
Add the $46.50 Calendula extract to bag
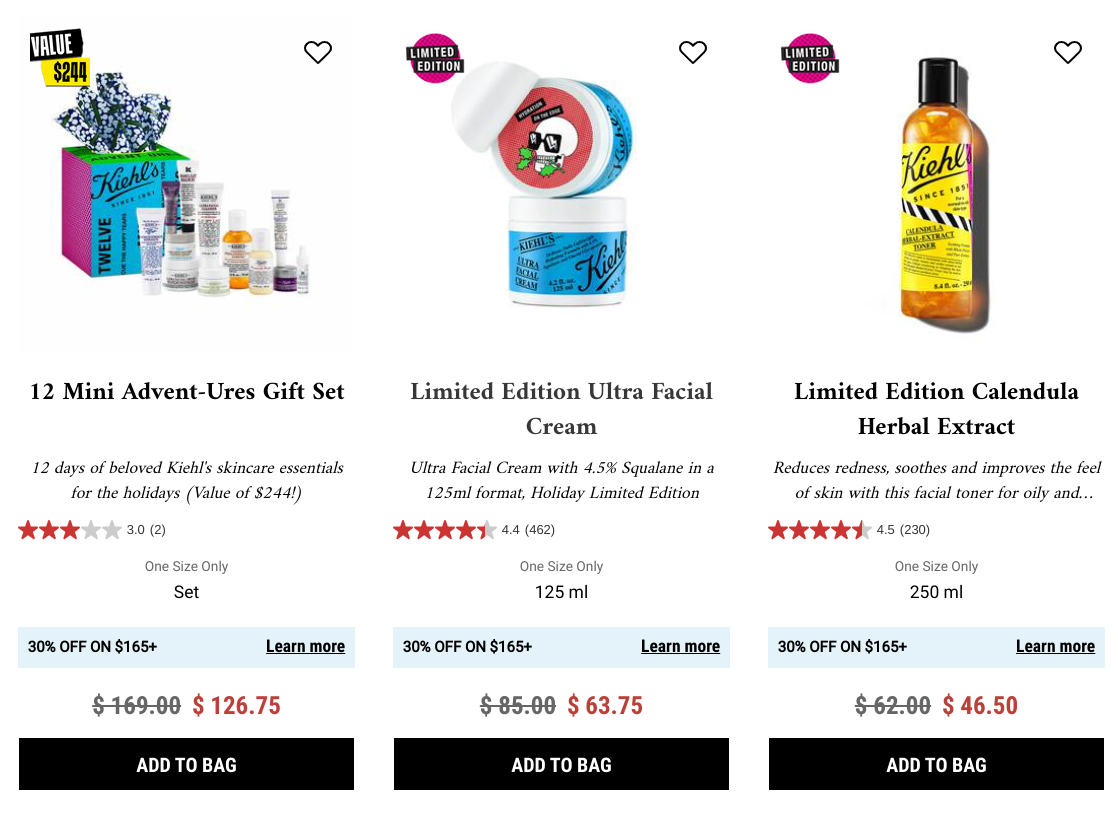point(936,764)
